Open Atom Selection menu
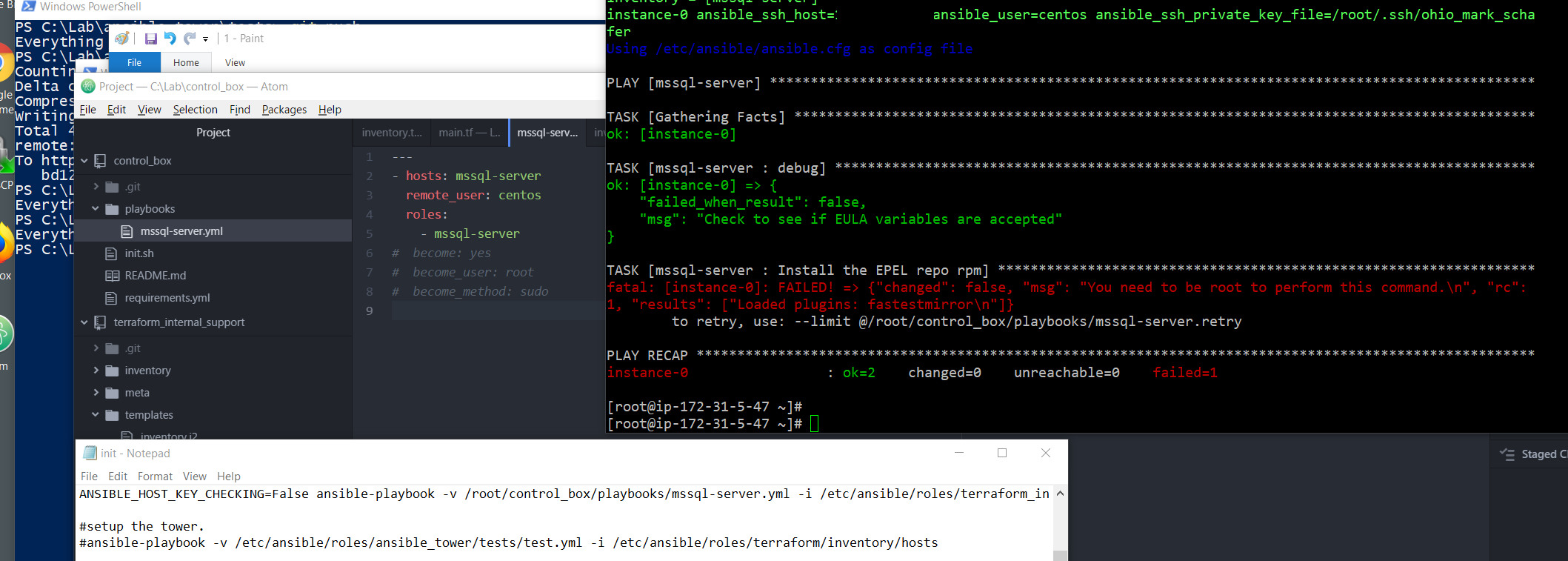The image size is (1568, 561). 195,110
